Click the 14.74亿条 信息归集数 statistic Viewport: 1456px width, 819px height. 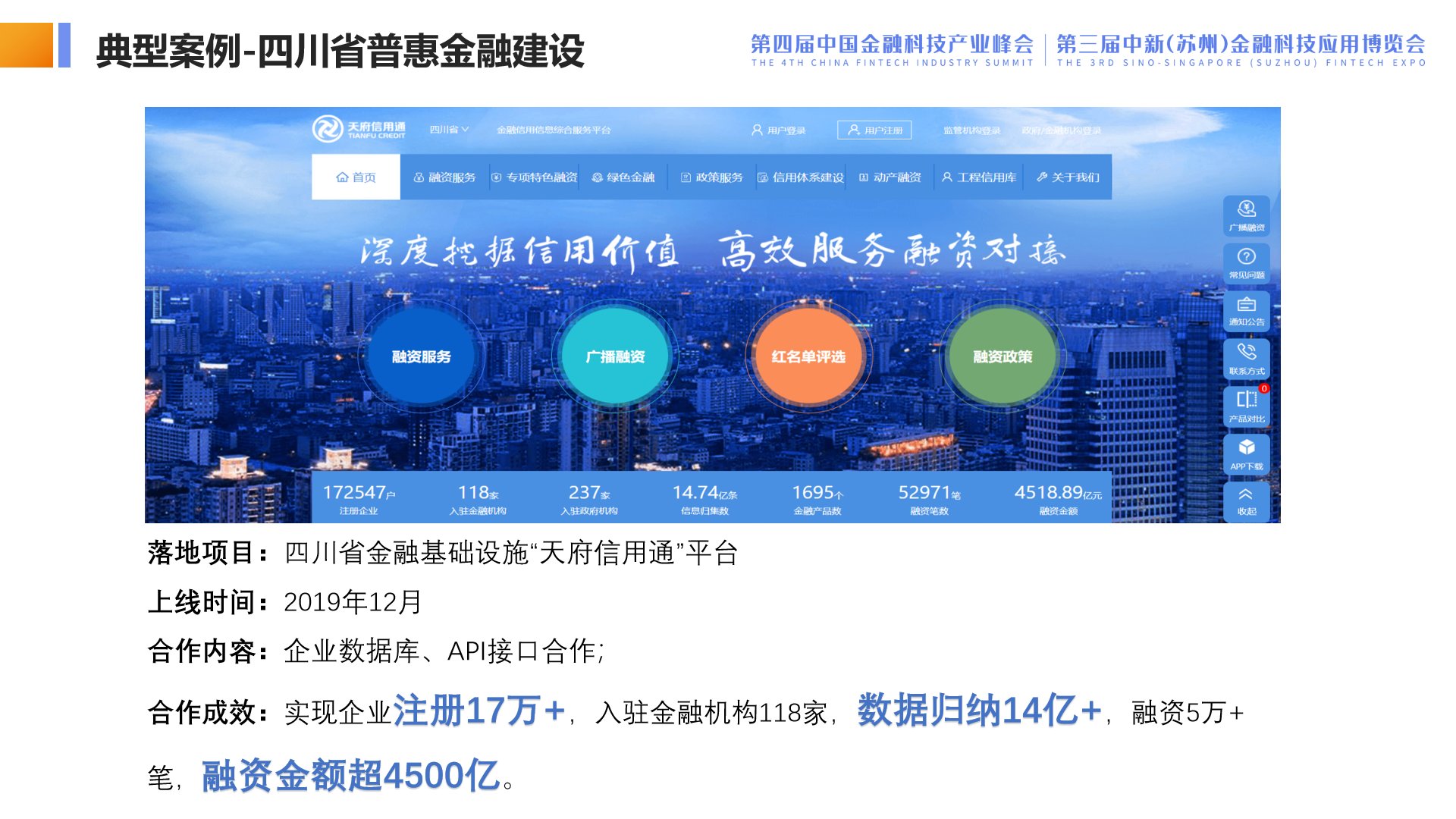coord(704,499)
